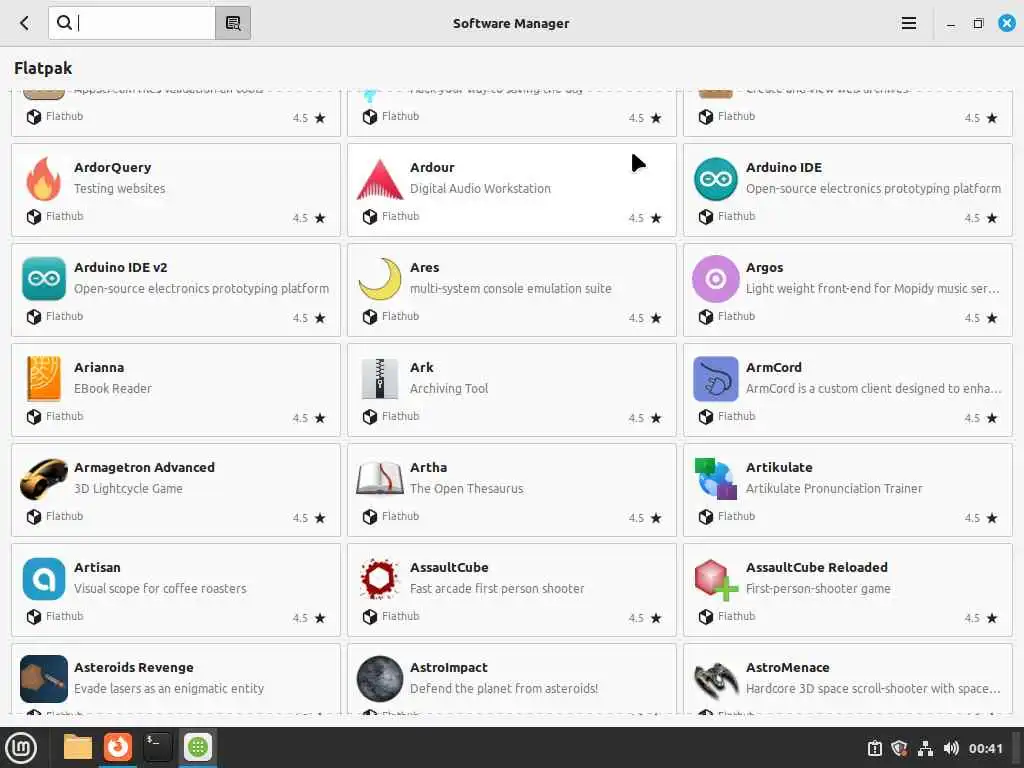Click Software Manager taskbar icon
This screenshot has height=768, width=1024.
[x=197, y=747]
